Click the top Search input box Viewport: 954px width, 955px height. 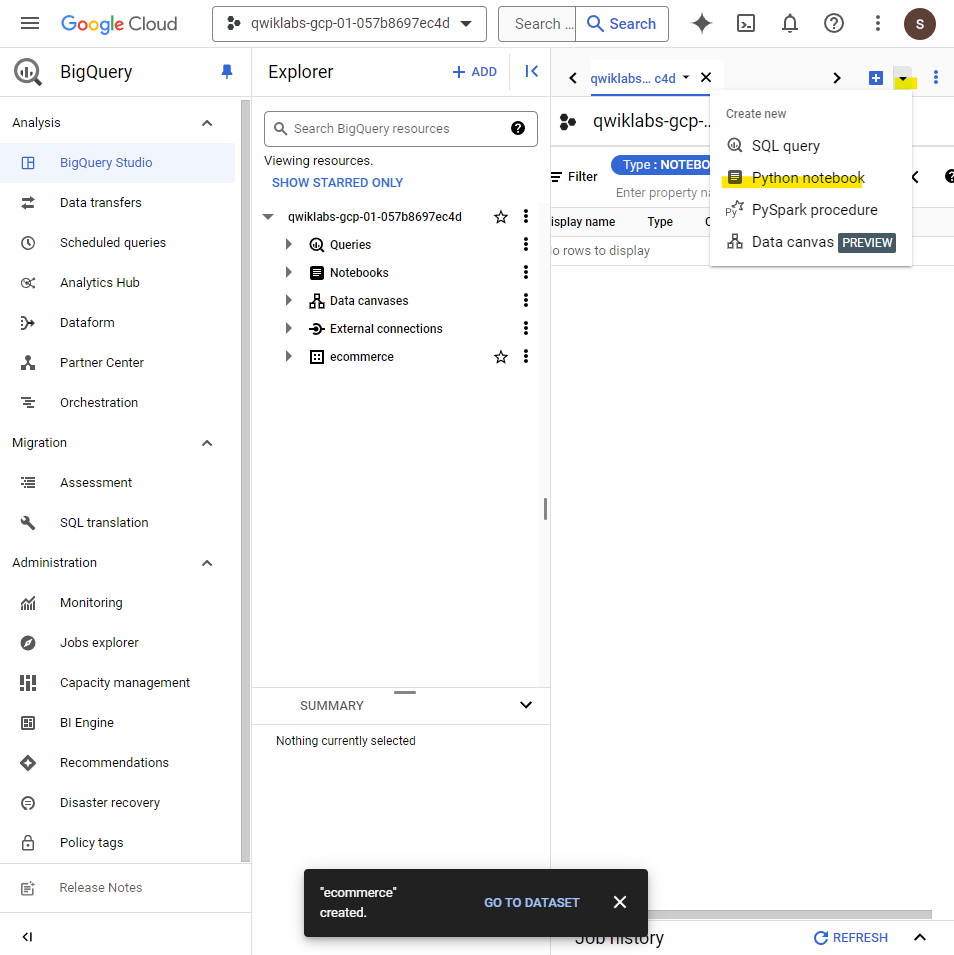[x=537, y=24]
